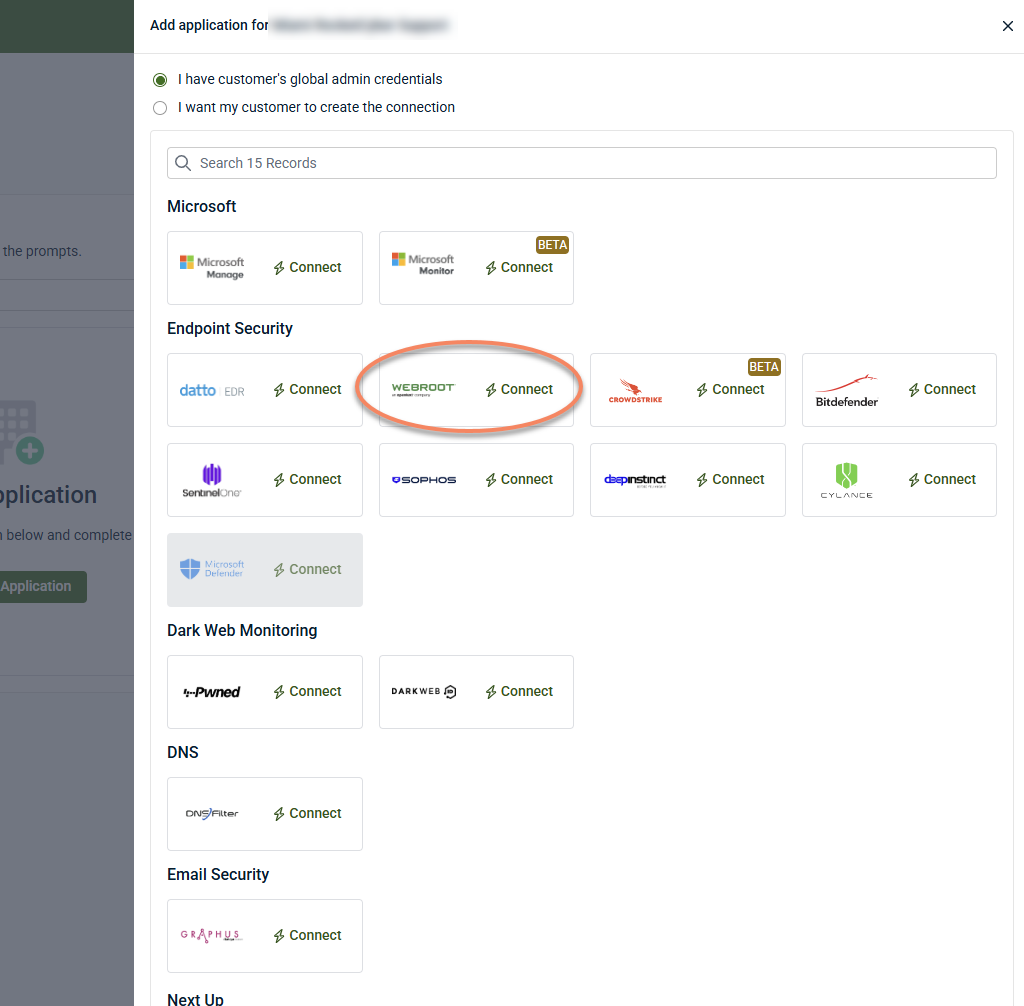Connect the Pwned dark web application

[307, 692]
